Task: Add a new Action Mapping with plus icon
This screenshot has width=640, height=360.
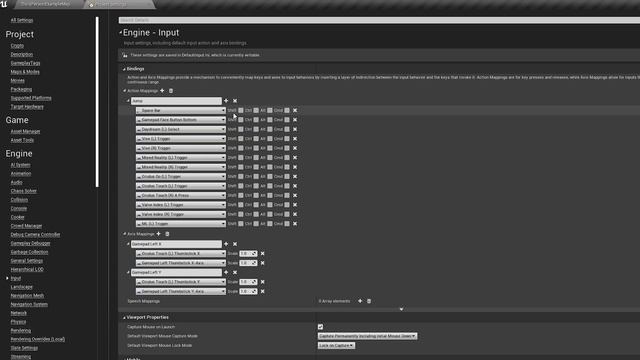Action: pyautogui.click(x=162, y=91)
